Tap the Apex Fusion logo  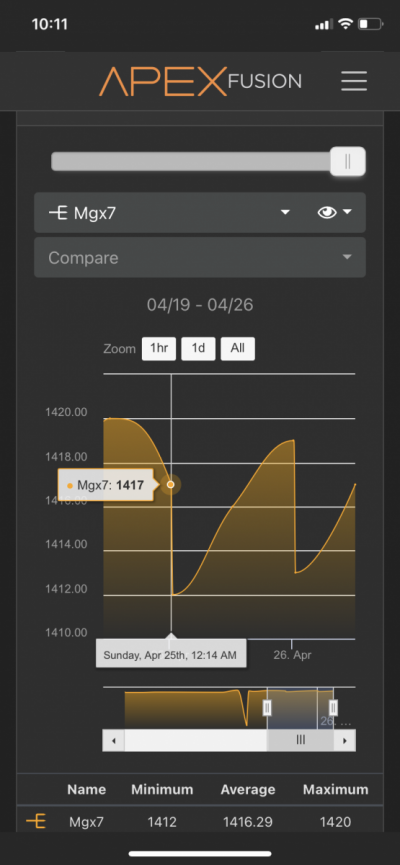200,82
